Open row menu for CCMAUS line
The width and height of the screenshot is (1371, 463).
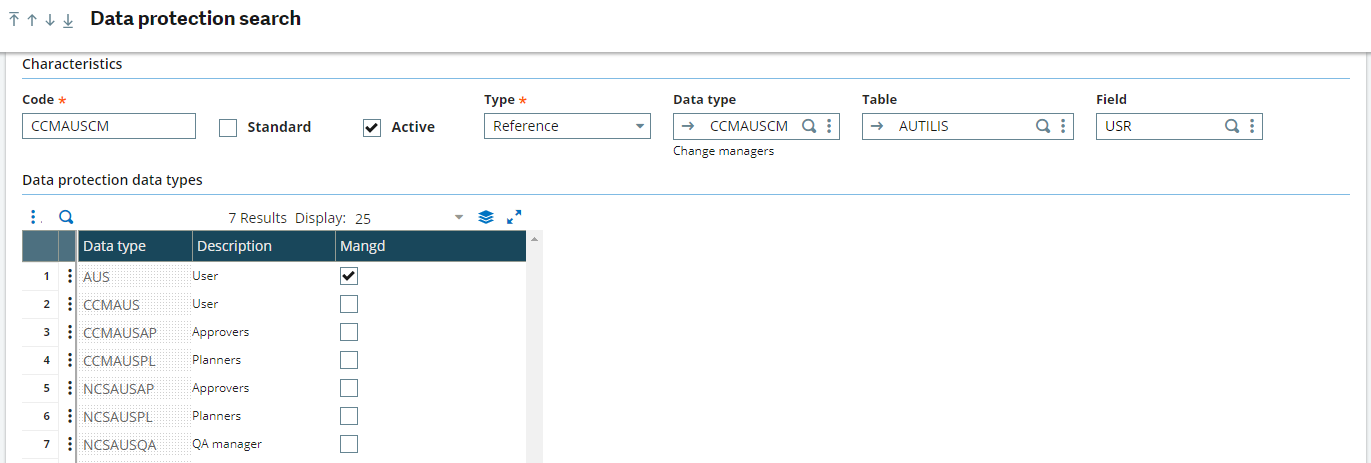pyautogui.click(x=69, y=304)
